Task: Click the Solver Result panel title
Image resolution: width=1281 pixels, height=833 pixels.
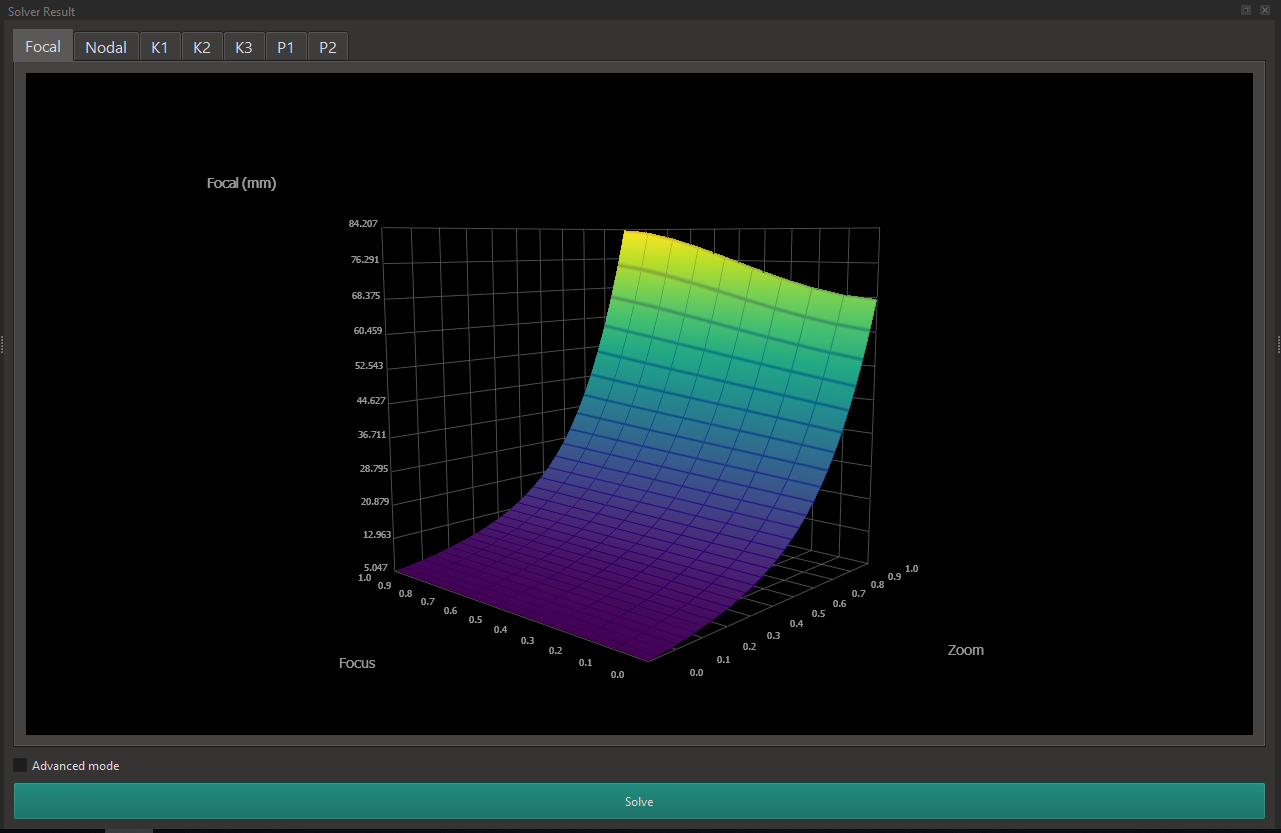Action: (x=41, y=11)
